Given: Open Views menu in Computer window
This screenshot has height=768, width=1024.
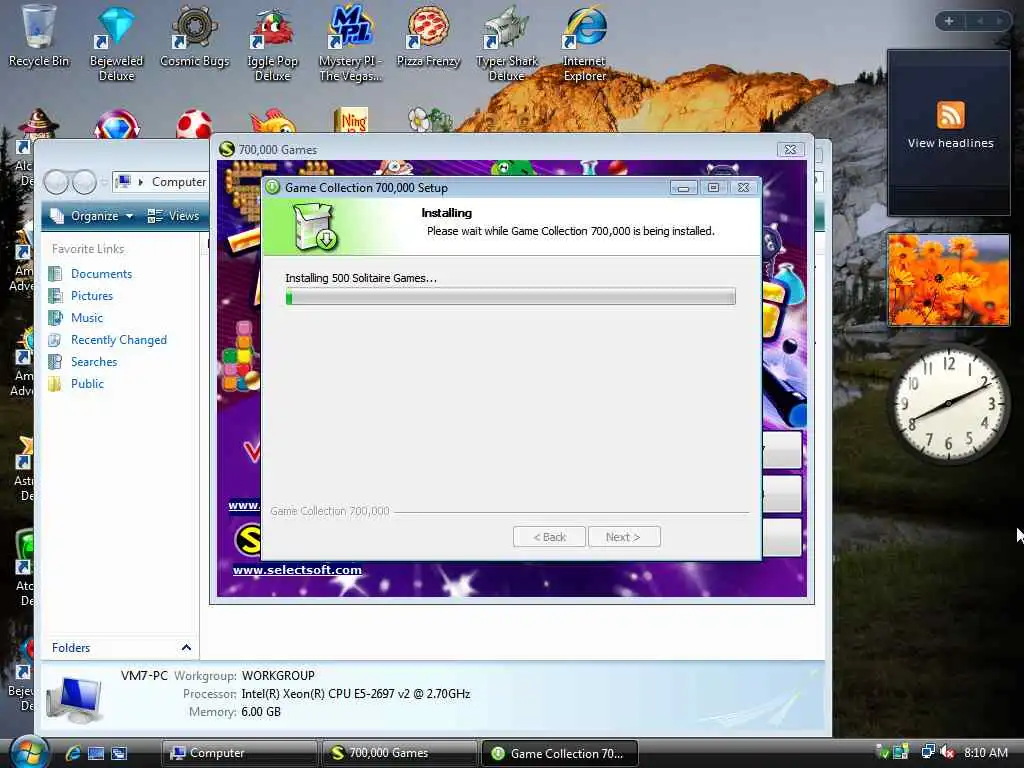Looking at the screenshot, I should pos(173,216).
